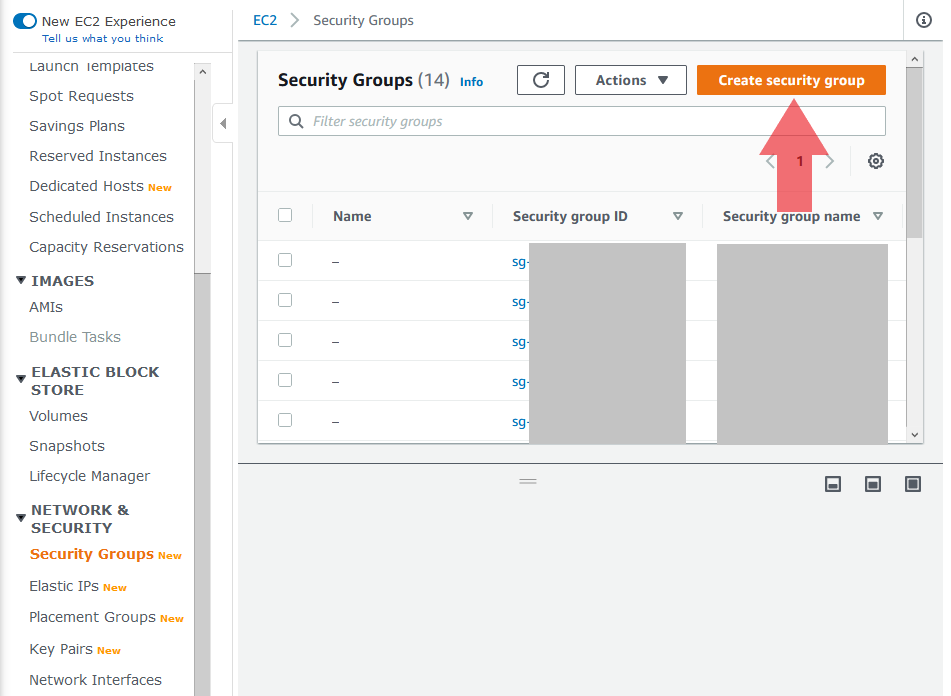
Task: Collapse the ELASTIC BLOCK STORE section
Action: (21, 379)
